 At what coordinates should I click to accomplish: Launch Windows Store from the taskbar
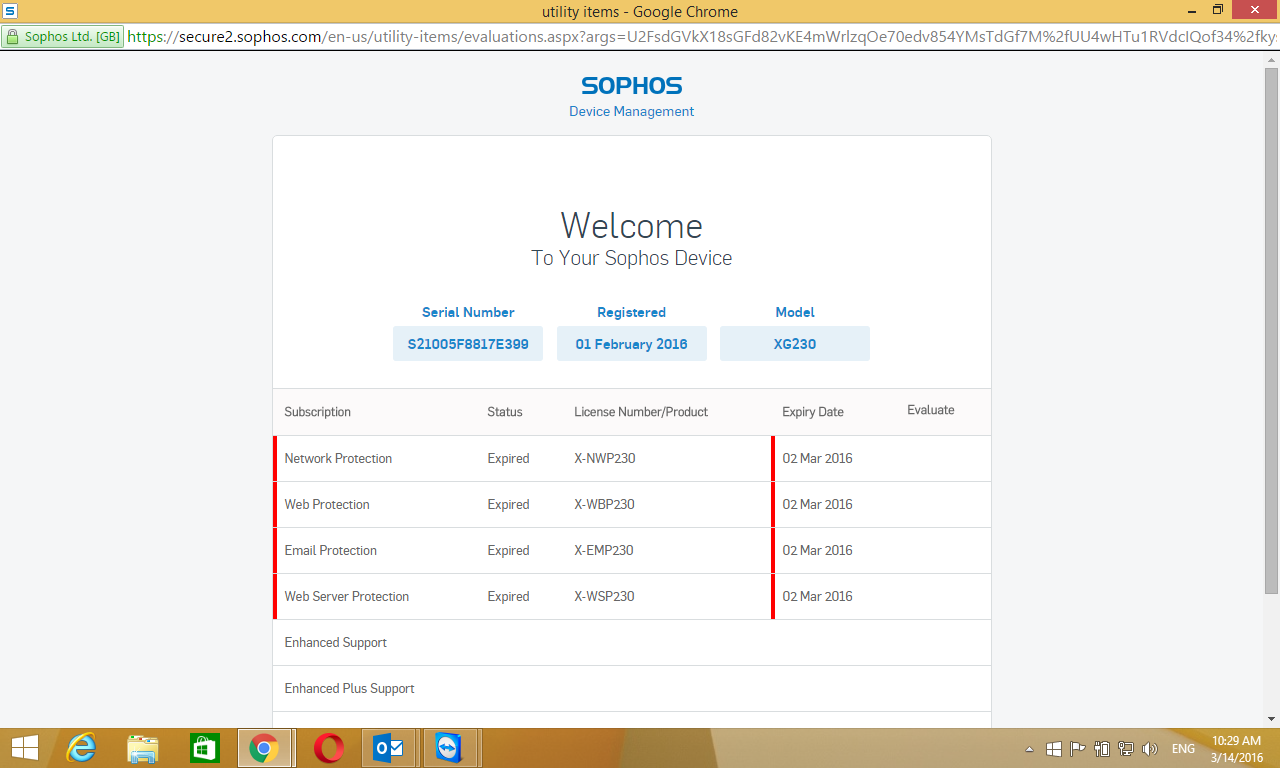(205, 748)
